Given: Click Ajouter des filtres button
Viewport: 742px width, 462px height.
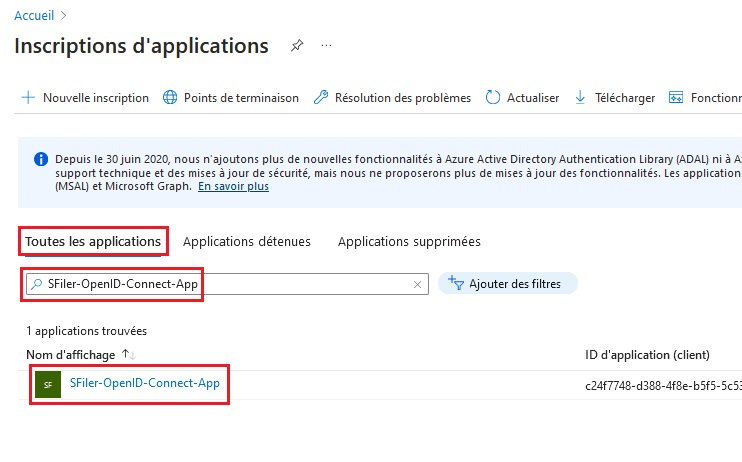Looking at the screenshot, I should (x=508, y=284).
